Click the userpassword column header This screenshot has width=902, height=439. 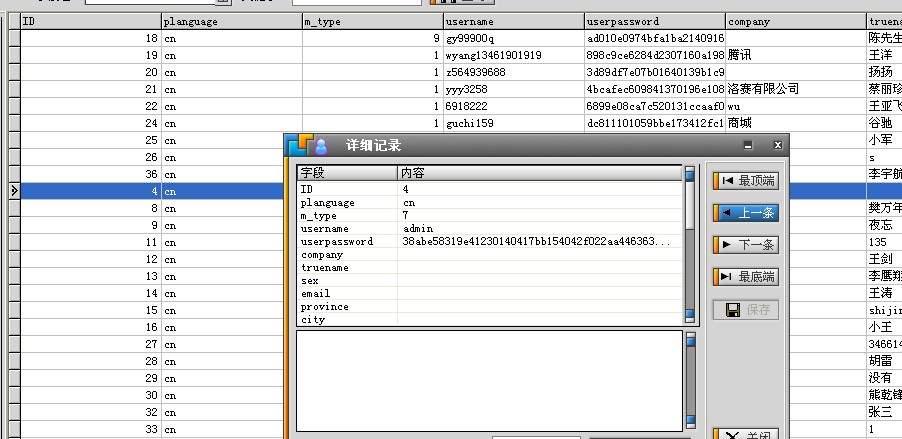point(654,21)
